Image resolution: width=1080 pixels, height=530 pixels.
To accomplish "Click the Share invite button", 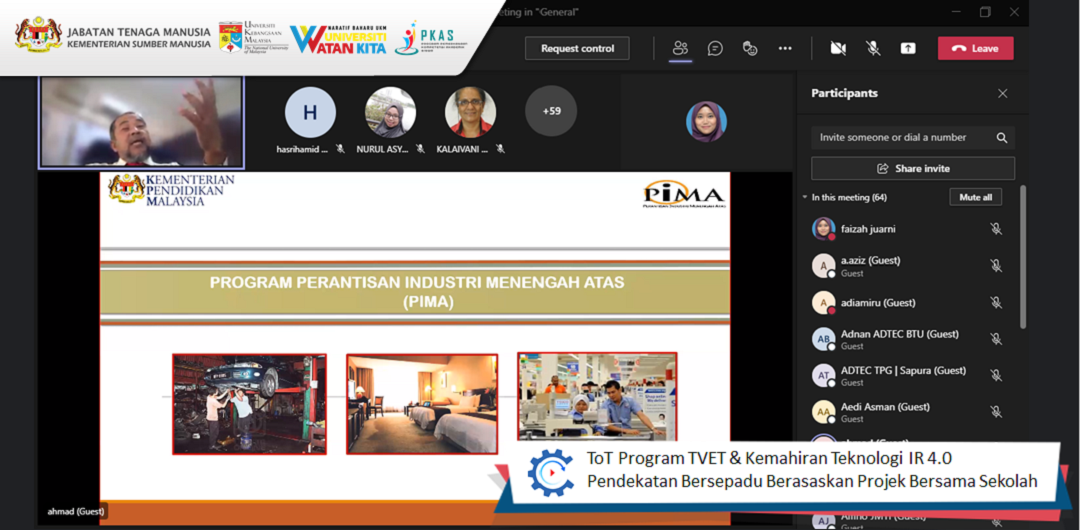I will [x=912, y=168].
